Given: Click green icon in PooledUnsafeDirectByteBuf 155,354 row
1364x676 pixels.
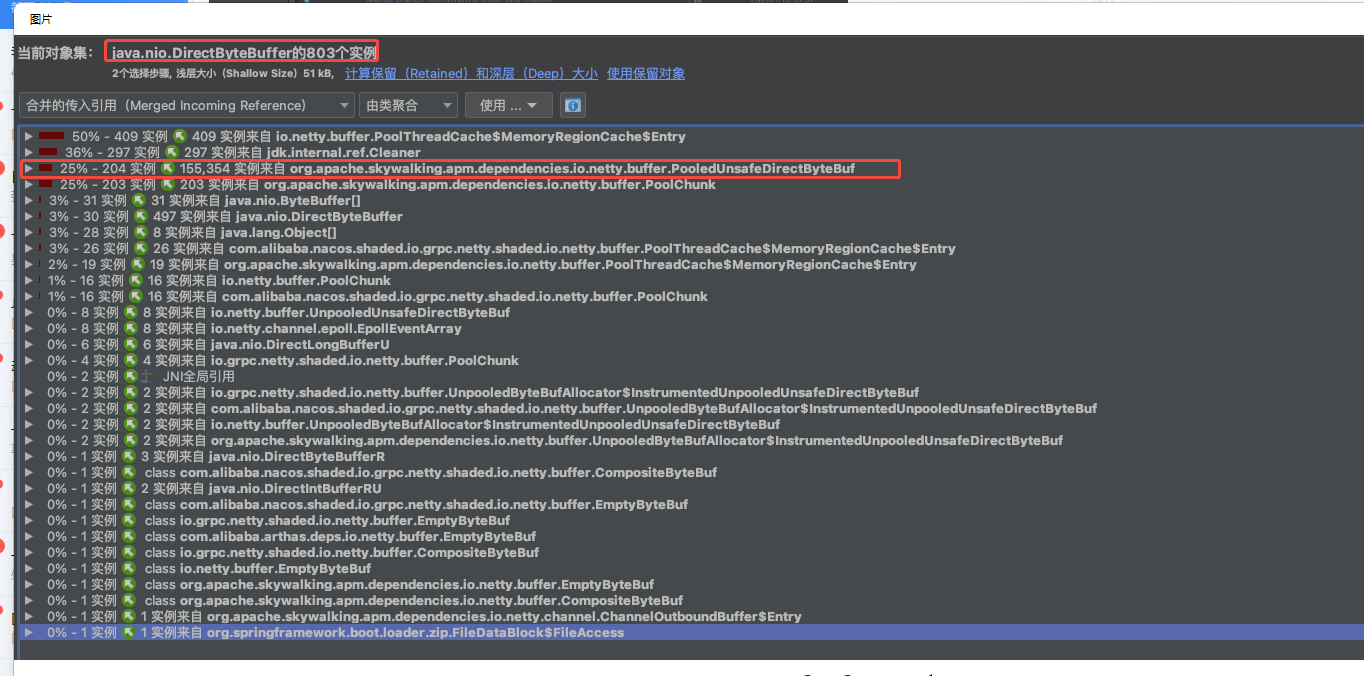Looking at the screenshot, I should pyautogui.click(x=168, y=168).
